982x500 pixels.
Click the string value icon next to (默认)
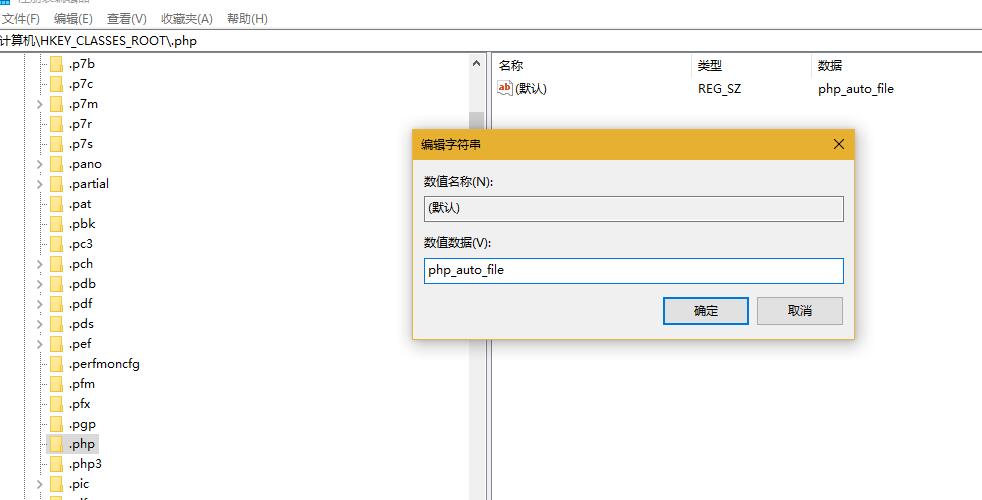pos(505,89)
